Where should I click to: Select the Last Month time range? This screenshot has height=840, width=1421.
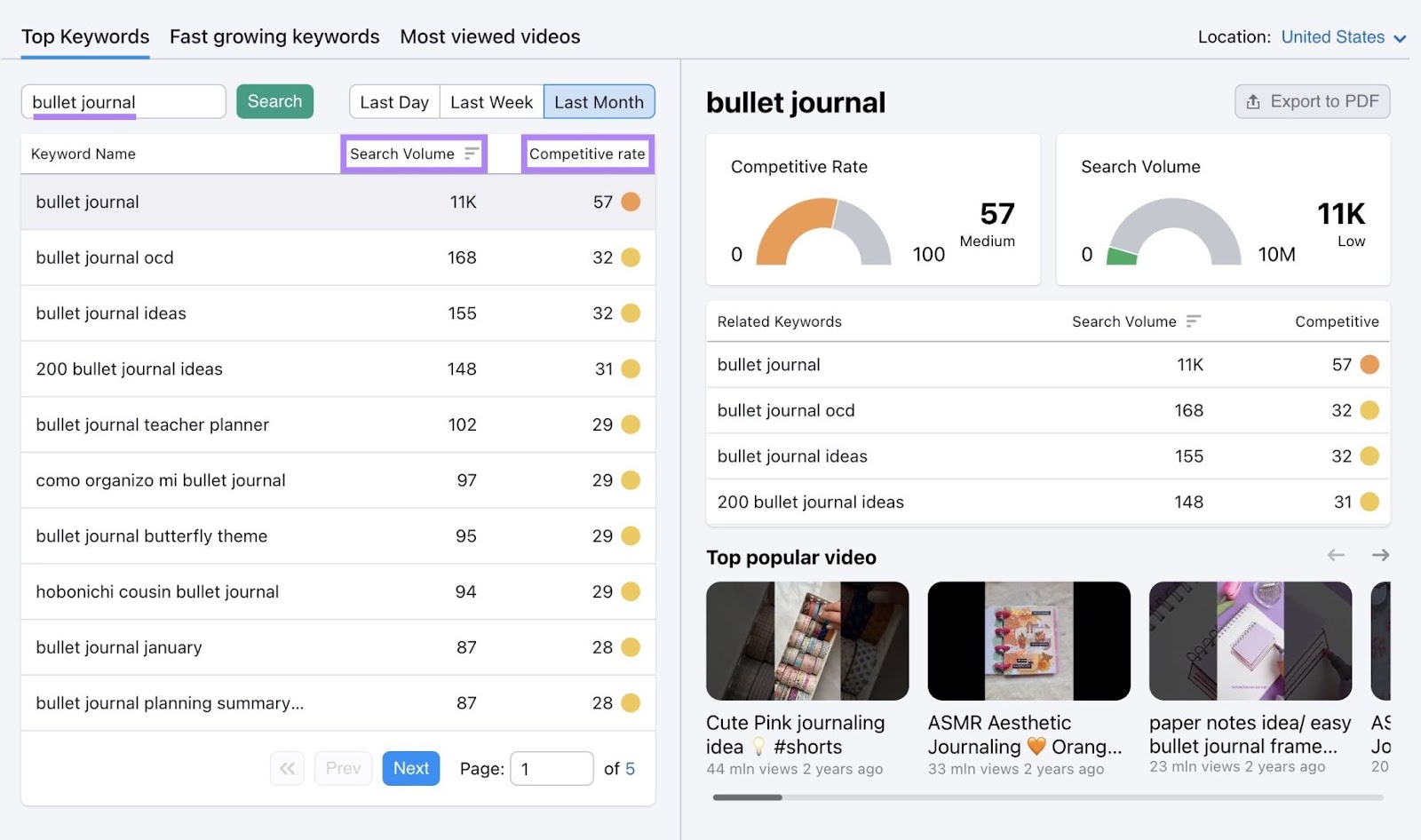(x=599, y=102)
